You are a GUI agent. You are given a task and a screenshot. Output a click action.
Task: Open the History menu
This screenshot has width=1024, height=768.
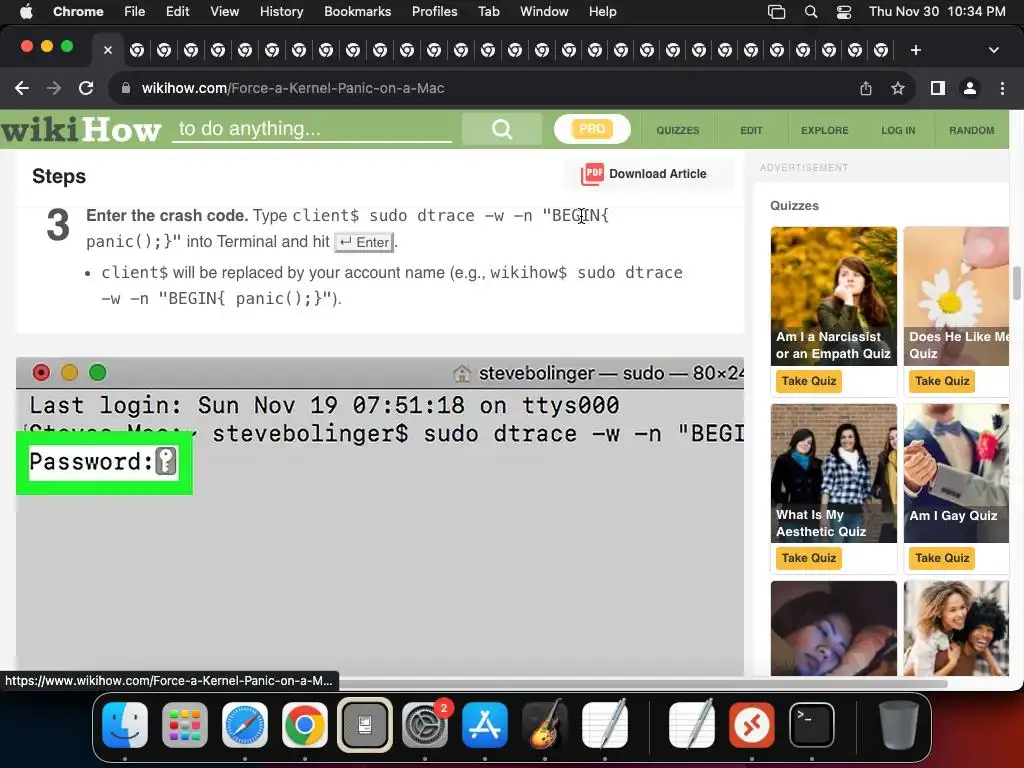tap(281, 11)
